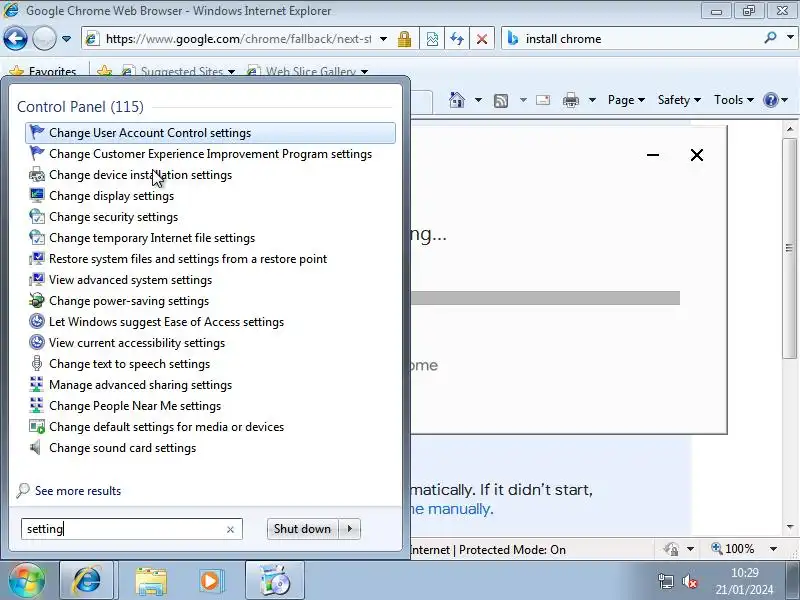Click the search magnifier icon
This screenshot has height=600, width=800.
tap(770, 38)
